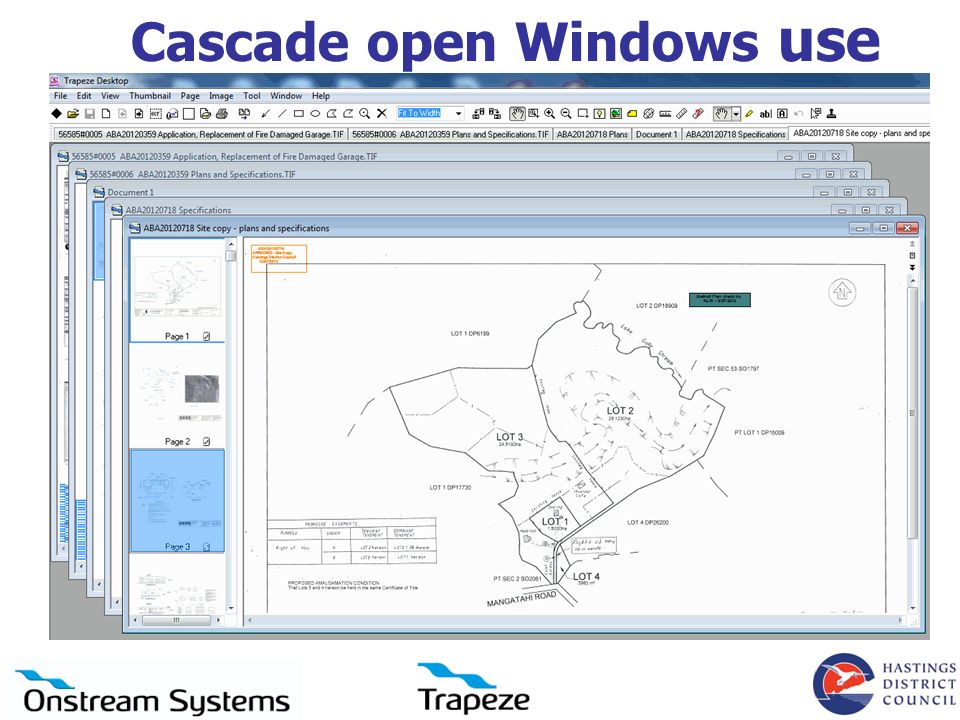Open the Help menu

(x=321, y=96)
